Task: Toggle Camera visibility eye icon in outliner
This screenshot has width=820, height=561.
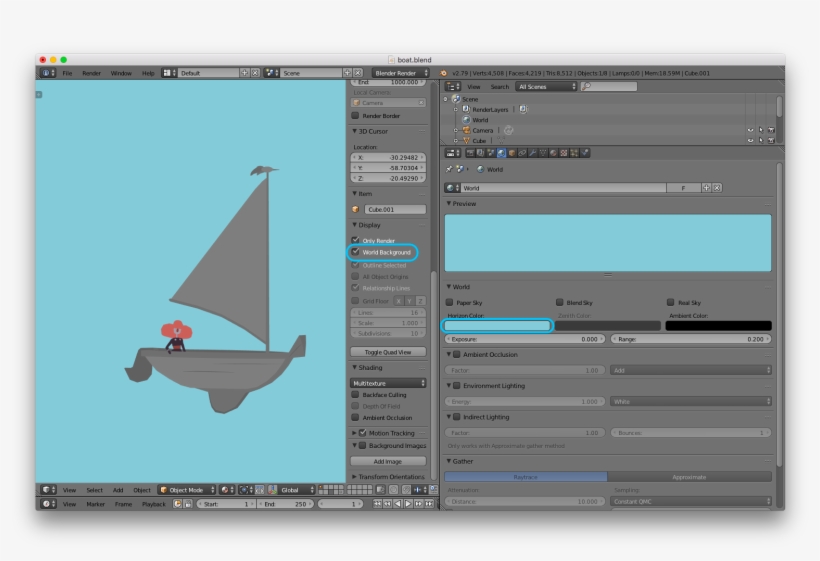Action: (x=750, y=130)
